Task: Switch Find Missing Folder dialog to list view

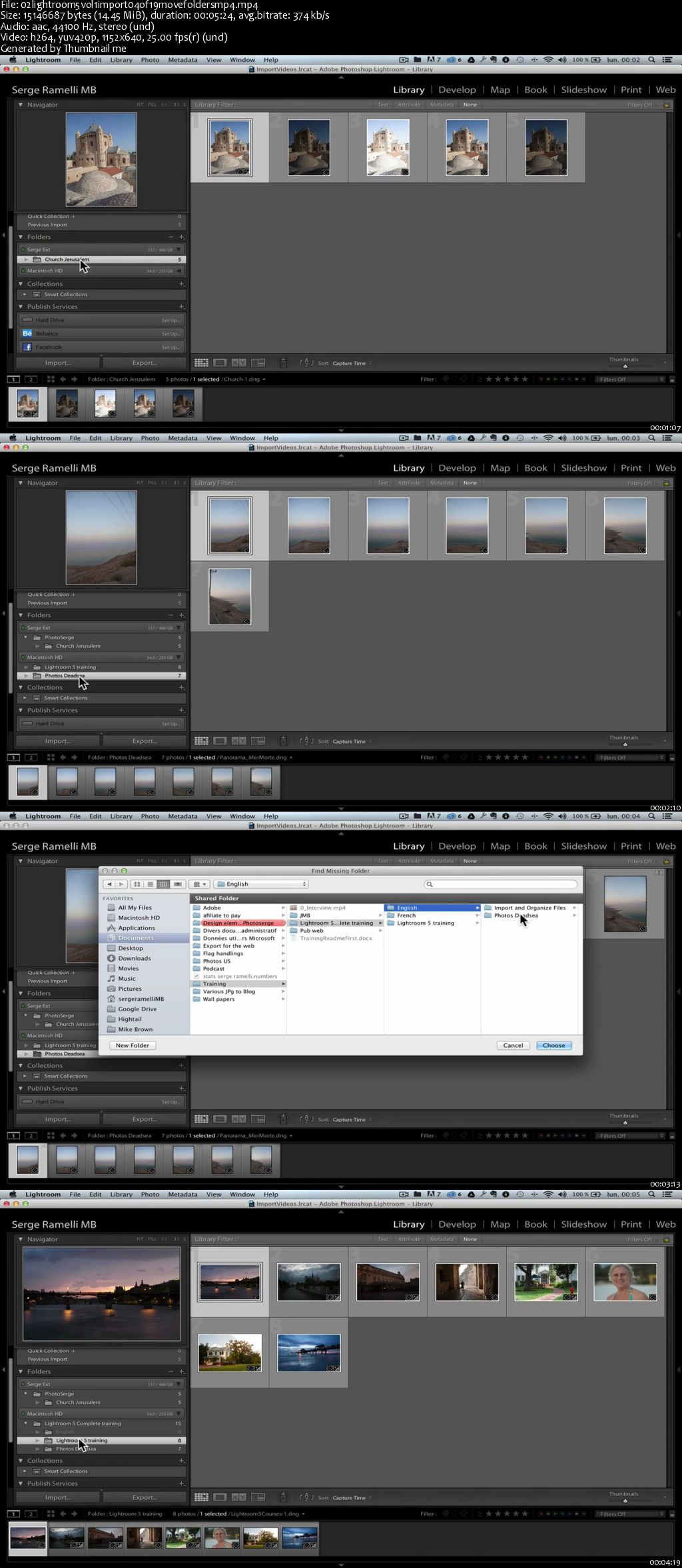Action: (151, 884)
